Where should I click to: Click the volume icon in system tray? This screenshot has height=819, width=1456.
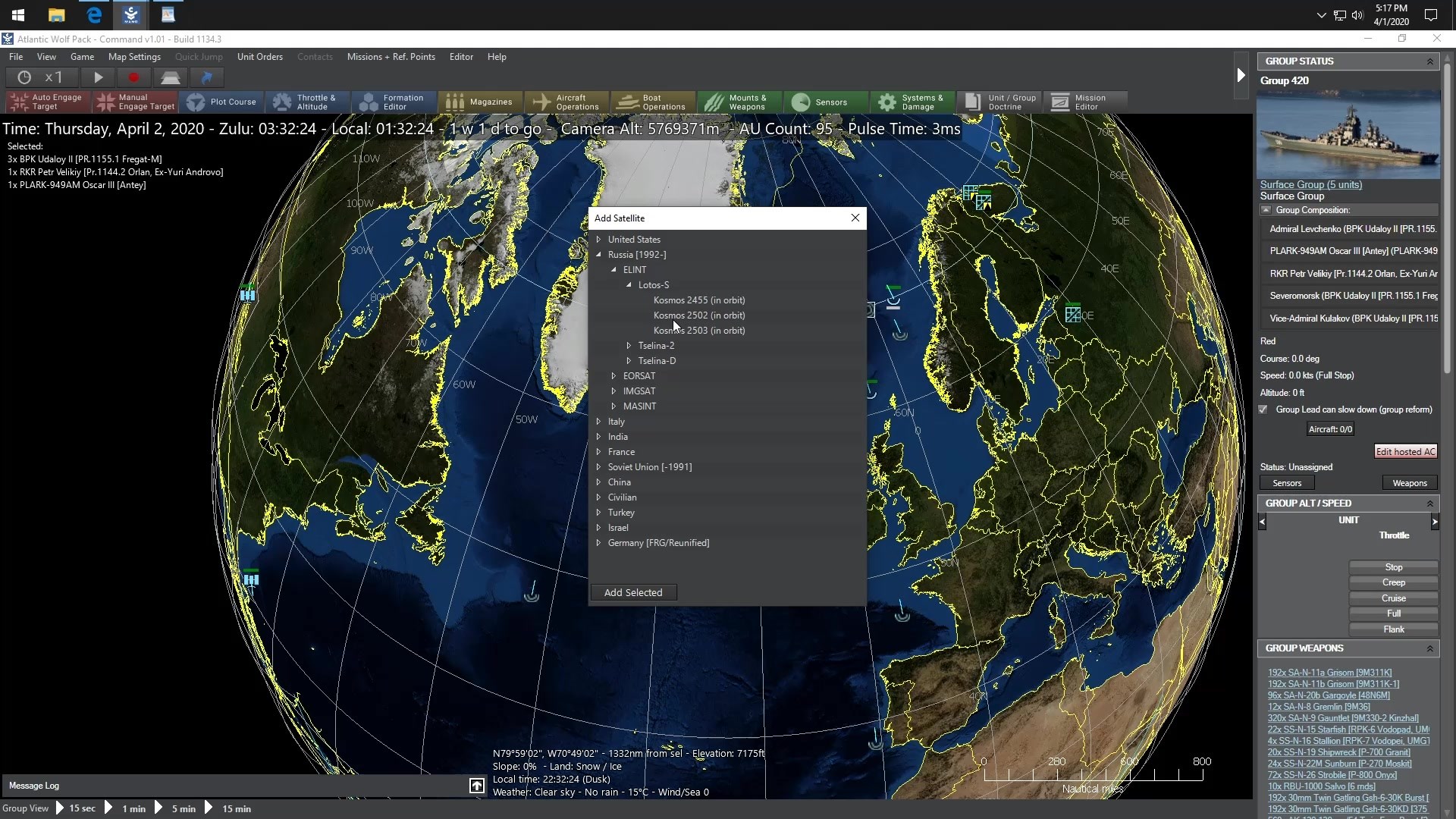tap(1357, 14)
